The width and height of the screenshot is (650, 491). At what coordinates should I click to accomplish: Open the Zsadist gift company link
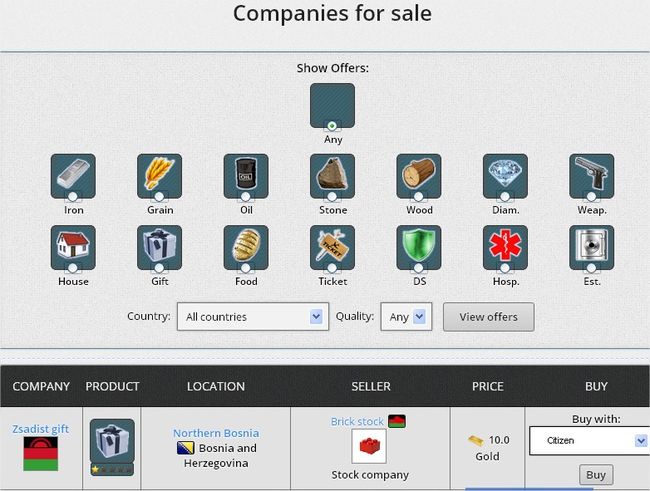(40, 429)
